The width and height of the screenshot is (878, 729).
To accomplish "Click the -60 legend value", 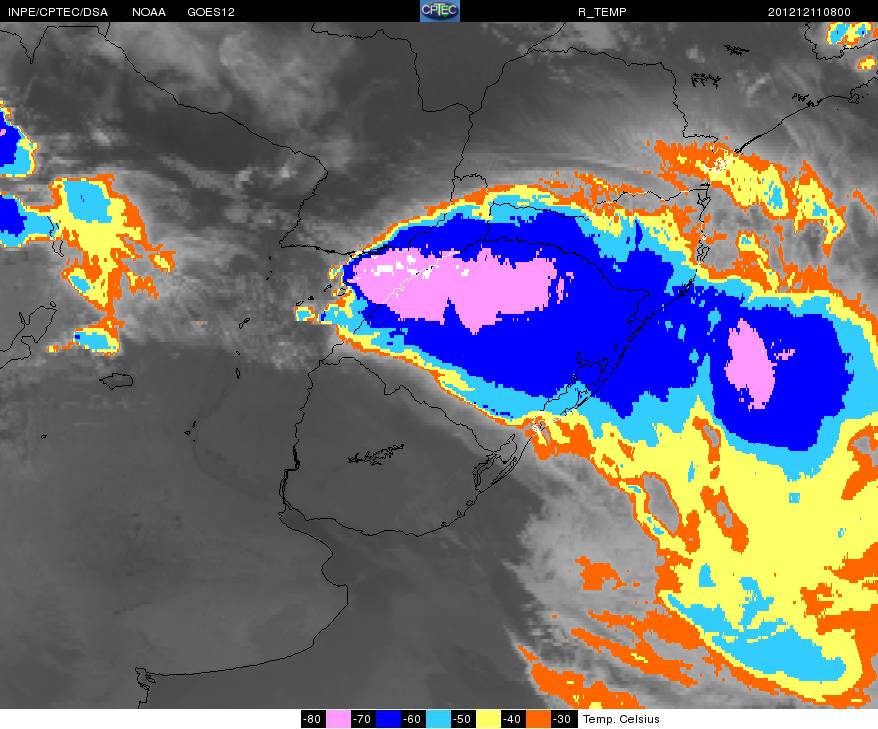I will (413, 719).
